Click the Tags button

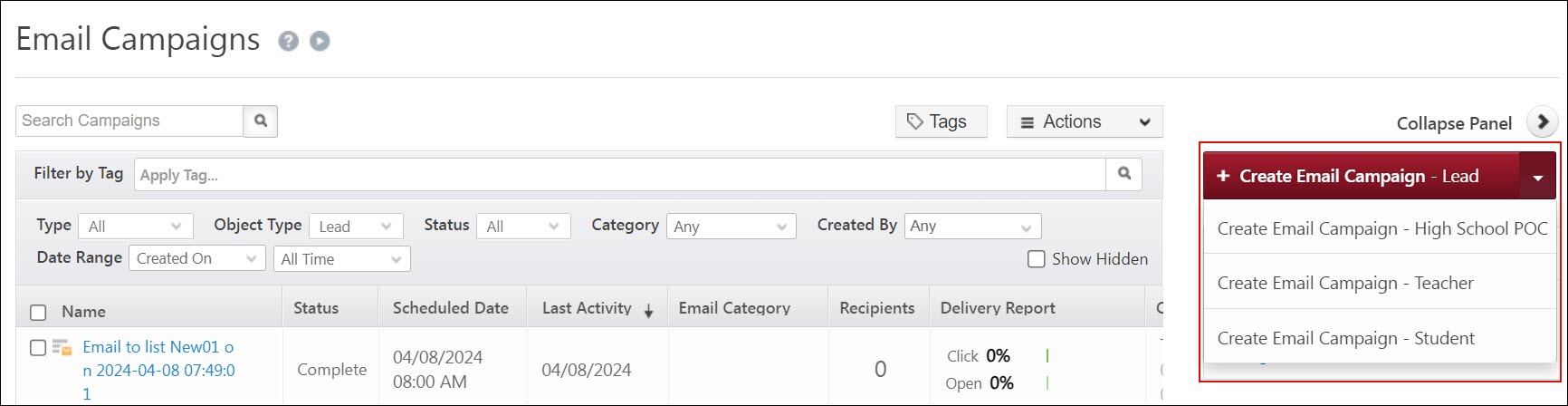coord(942,121)
